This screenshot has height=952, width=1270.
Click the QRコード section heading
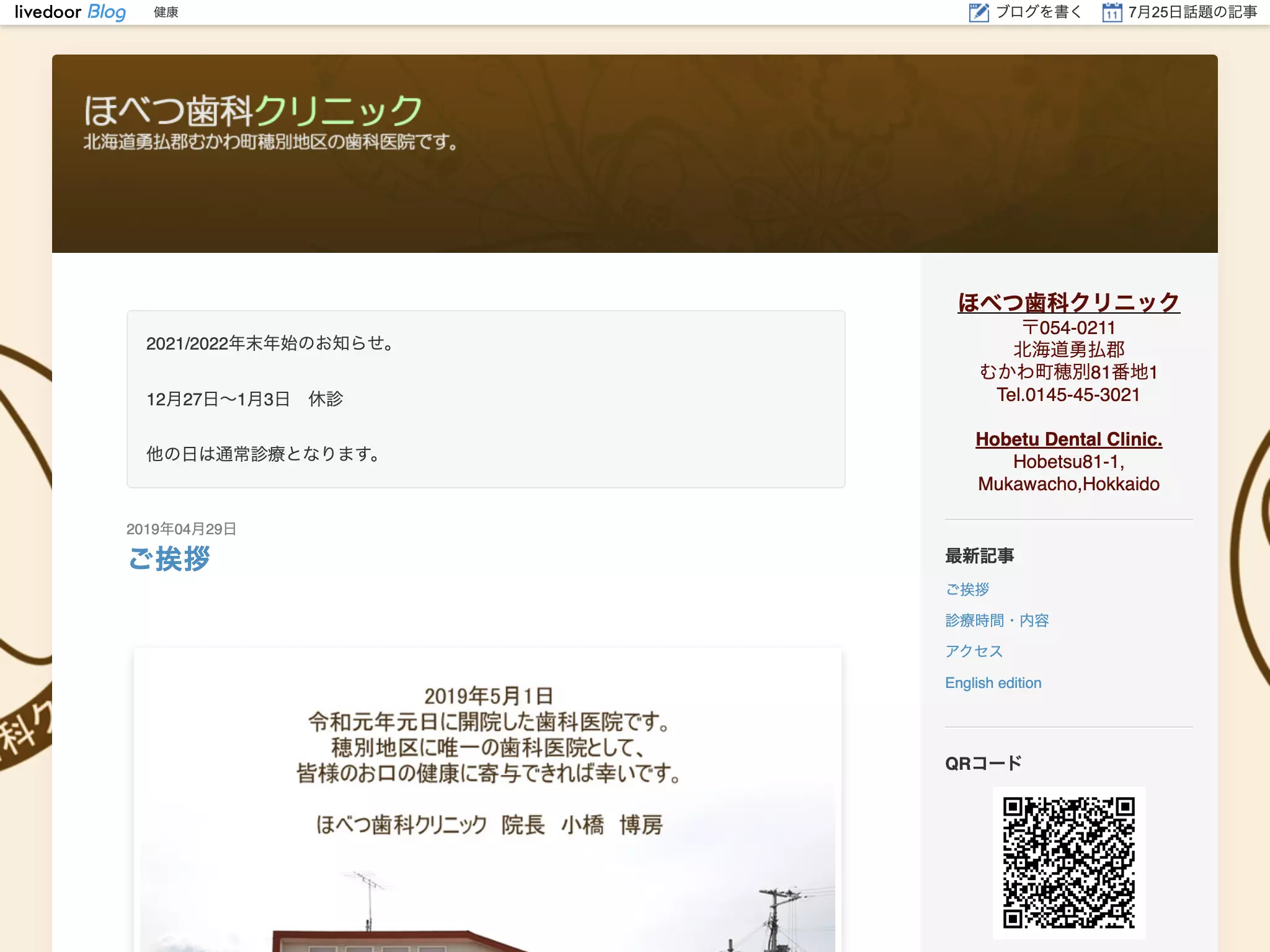(984, 763)
